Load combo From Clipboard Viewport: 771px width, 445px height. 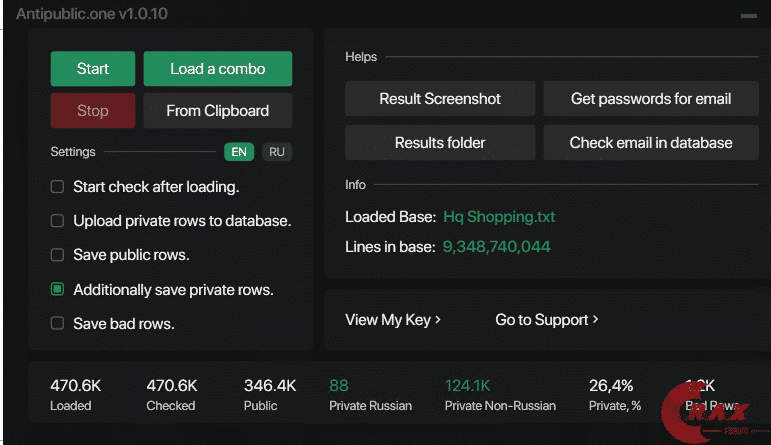click(217, 111)
